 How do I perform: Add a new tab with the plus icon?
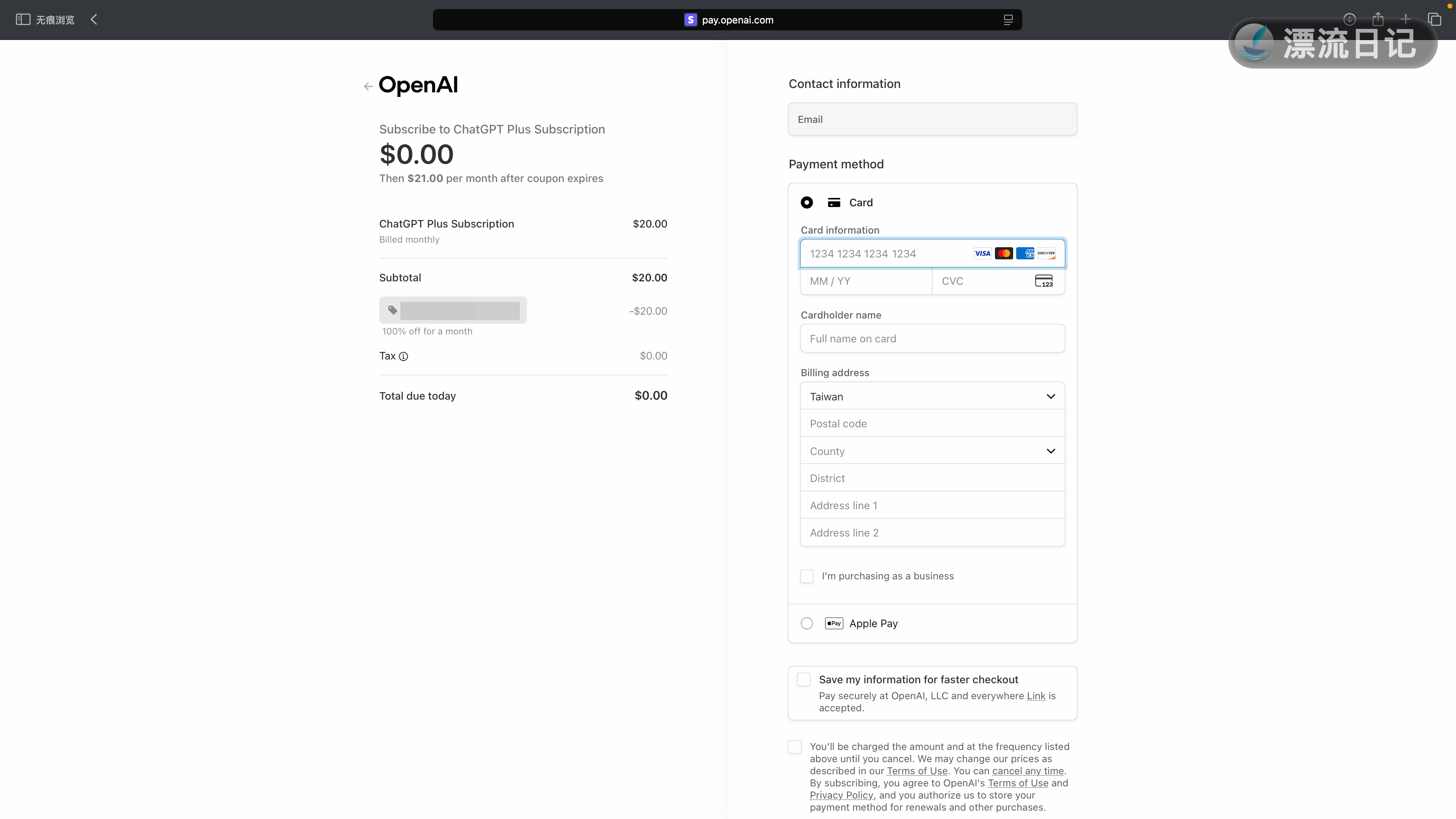coord(1406,19)
